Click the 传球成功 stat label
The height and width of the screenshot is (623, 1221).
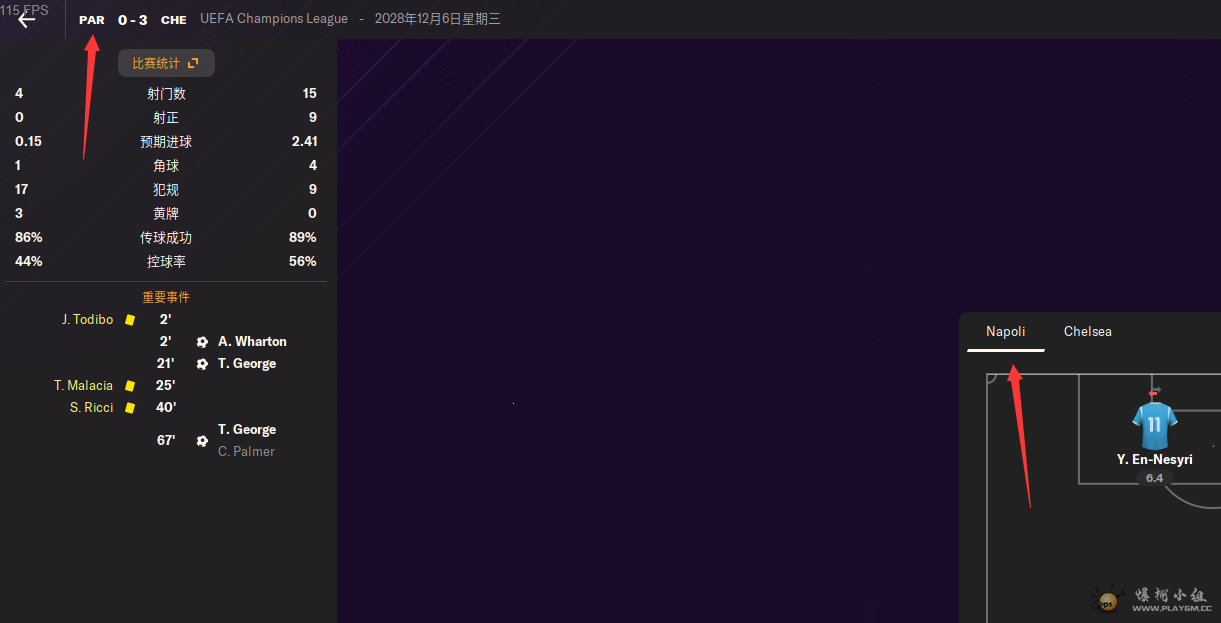pyautogui.click(x=166, y=238)
